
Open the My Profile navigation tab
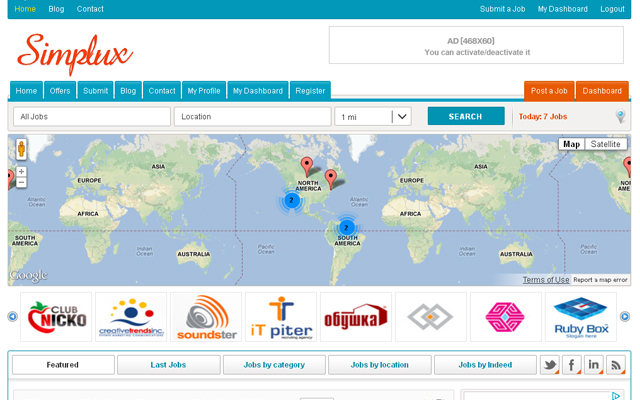204,91
